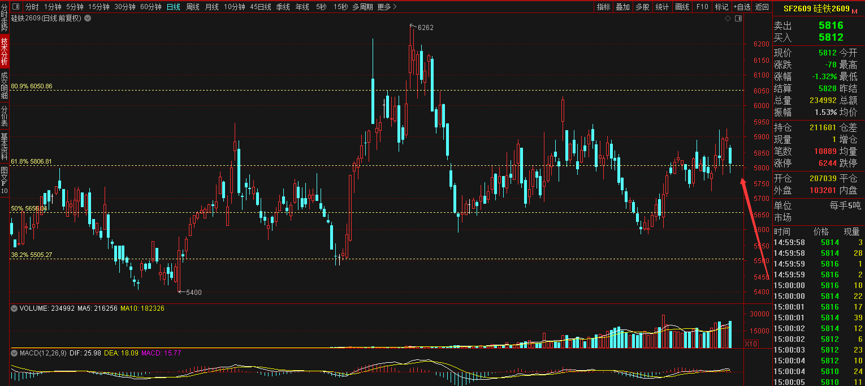Select the 45日线 timeframe
The width and height of the screenshot is (865, 386).
pos(260,7)
